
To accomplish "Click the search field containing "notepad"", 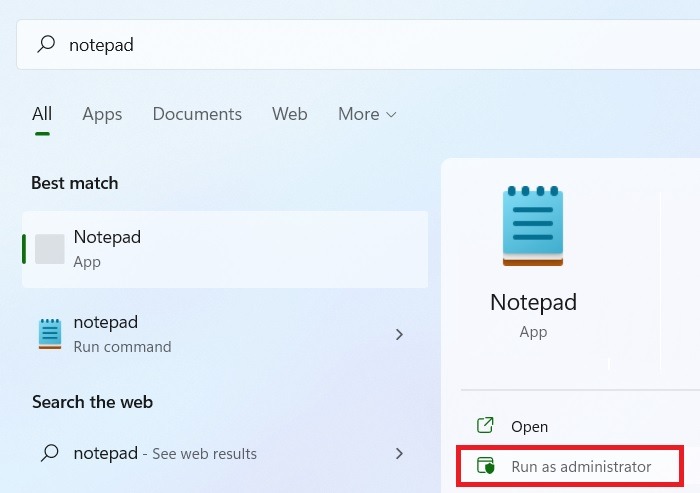I will 358,45.
